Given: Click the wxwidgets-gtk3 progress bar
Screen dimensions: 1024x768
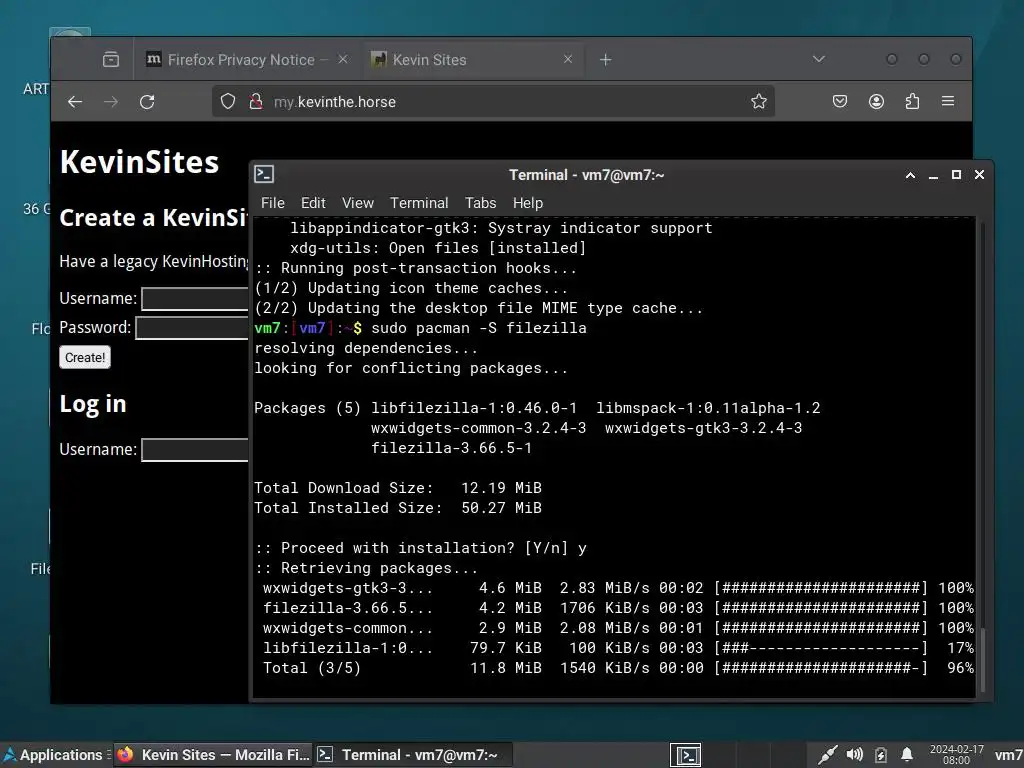Looking at the screenshot, I should pos(821,588).
